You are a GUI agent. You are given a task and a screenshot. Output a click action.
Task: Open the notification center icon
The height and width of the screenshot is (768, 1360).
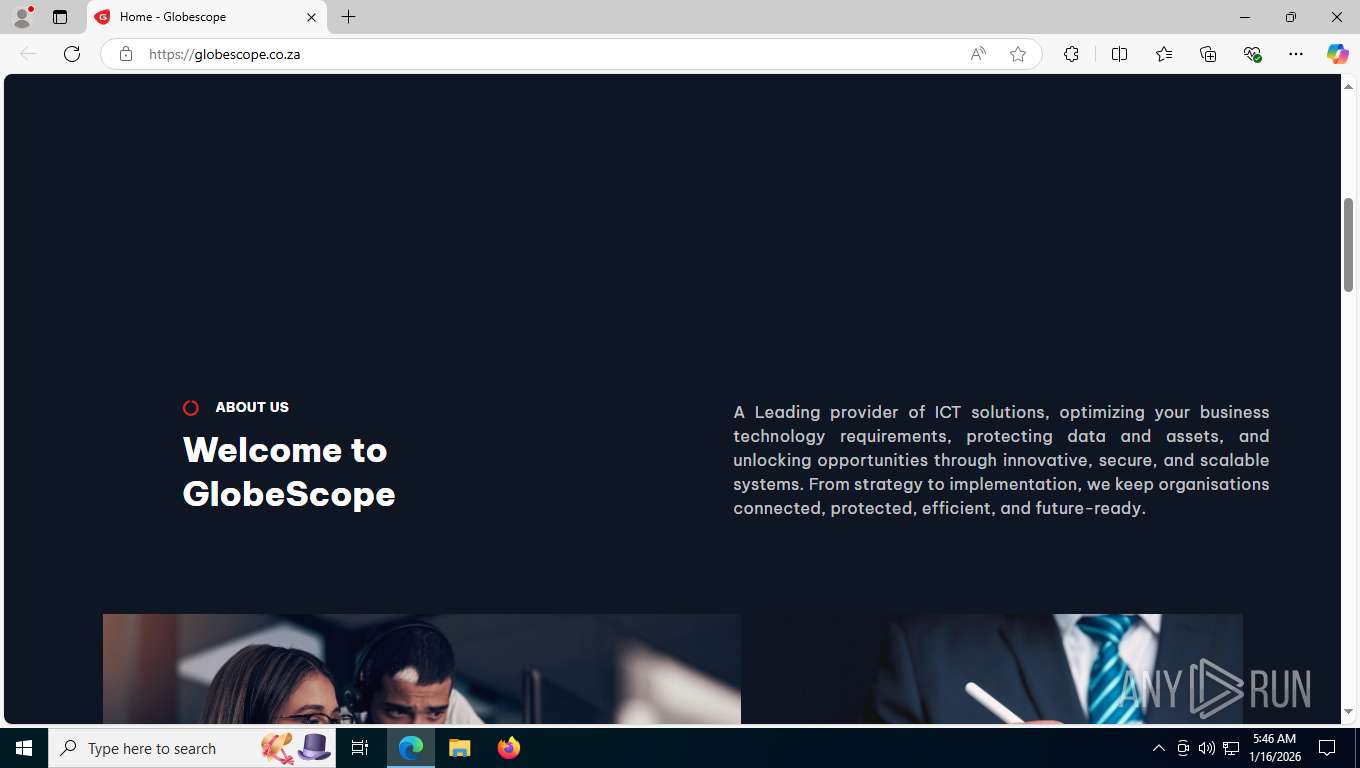tap(1327, 748)
